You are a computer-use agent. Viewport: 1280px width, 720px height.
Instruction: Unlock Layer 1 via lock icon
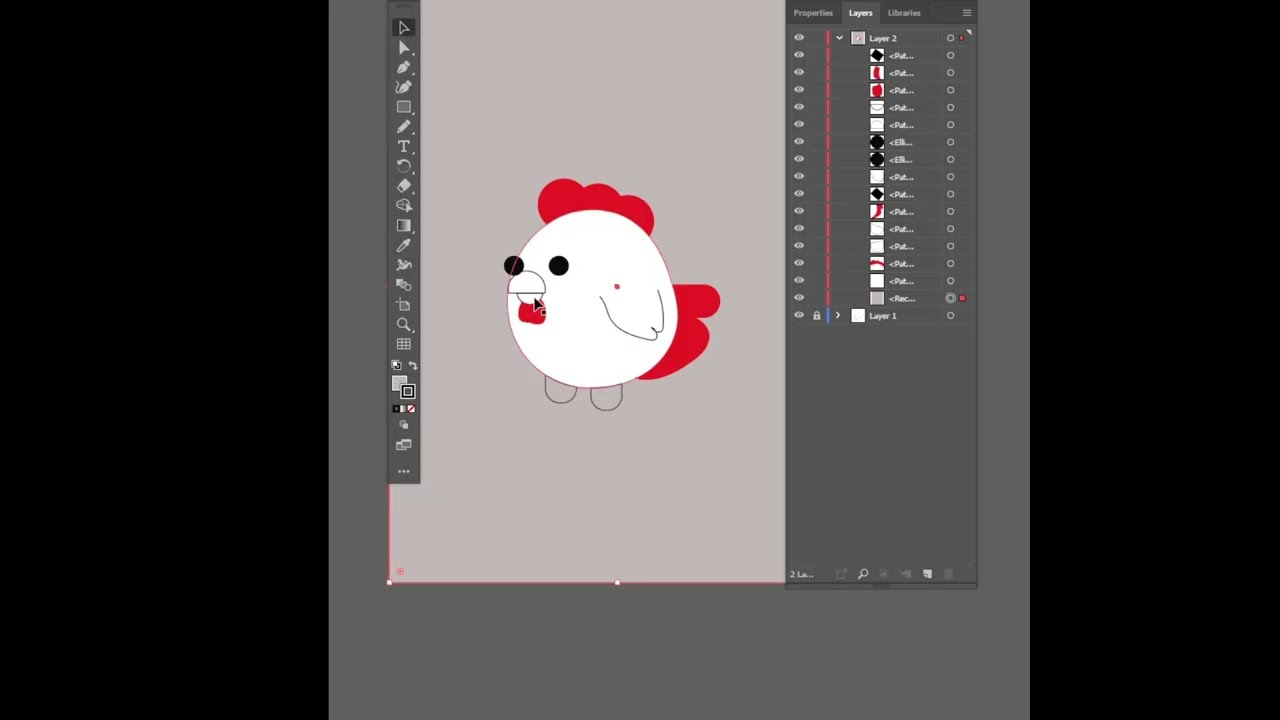click(x=816, y=316)
